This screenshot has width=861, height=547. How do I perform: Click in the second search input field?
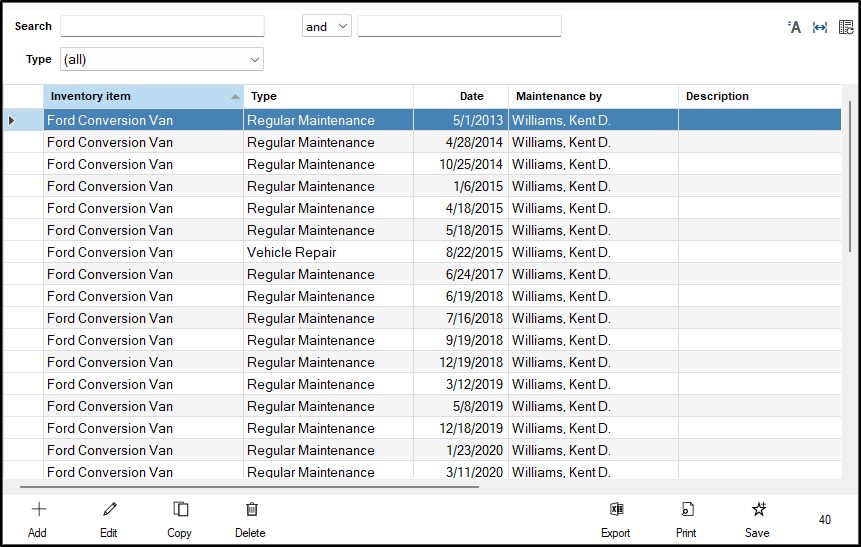[459, 26]
